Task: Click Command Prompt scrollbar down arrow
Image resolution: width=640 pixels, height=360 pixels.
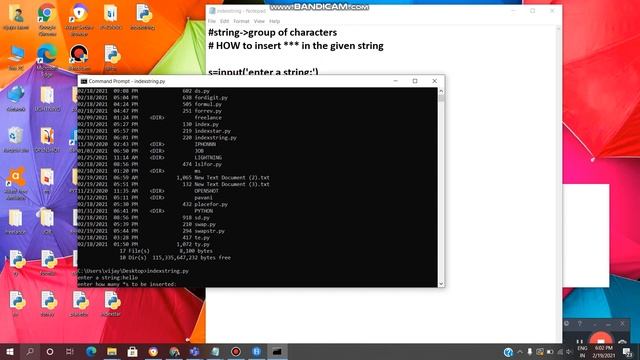Action: coord(441,284)
